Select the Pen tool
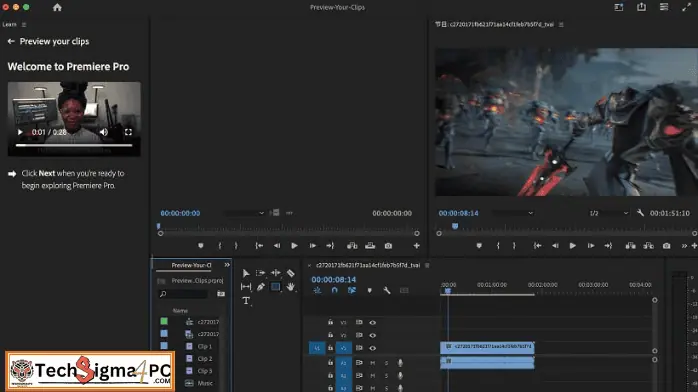The image size is (698, 392). [x=261, y=287]
